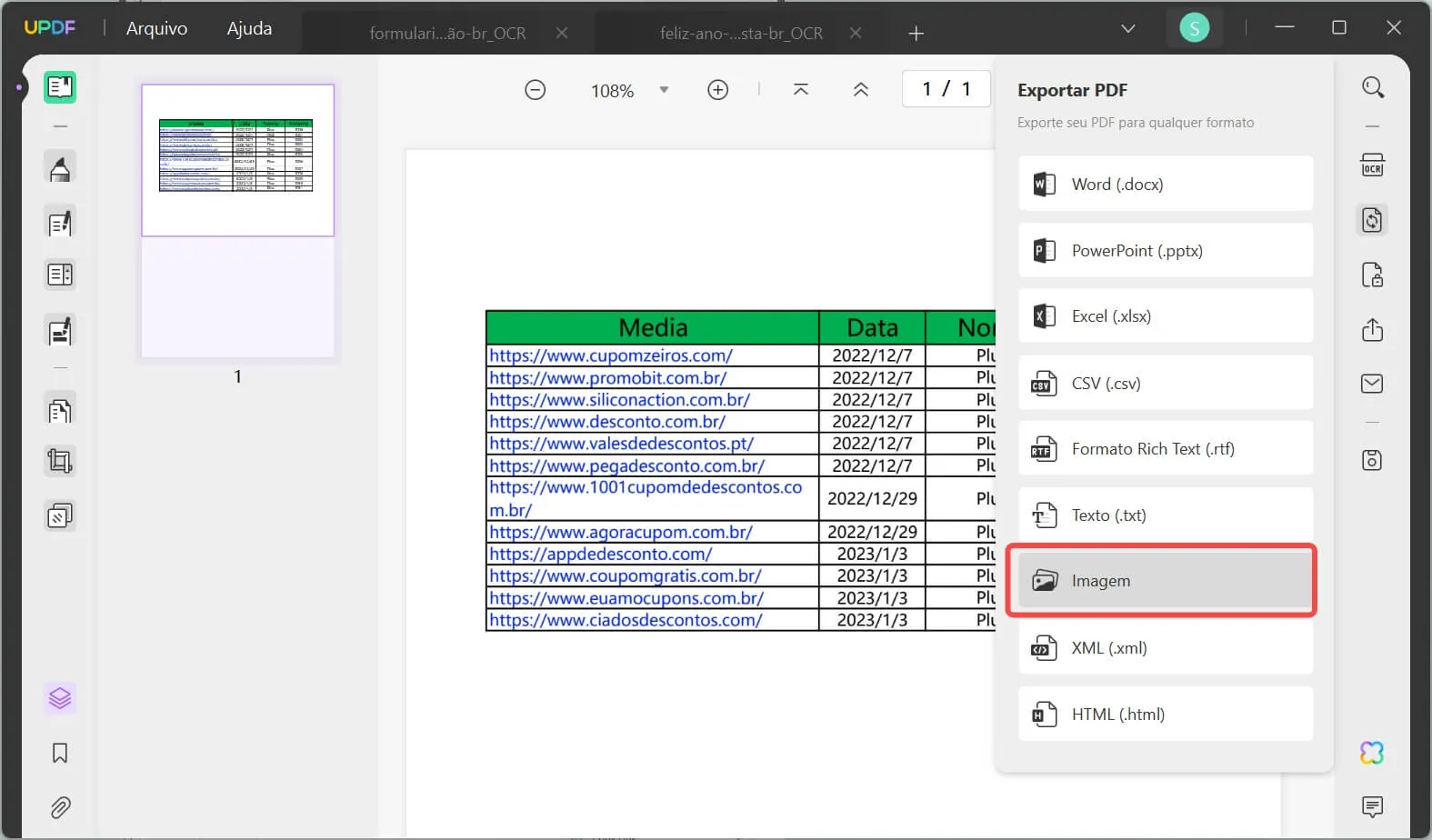The width and height of the screenshot is (1432, 840).
Task: Open the comments panel icon
Action: (x=1372, y=806)
